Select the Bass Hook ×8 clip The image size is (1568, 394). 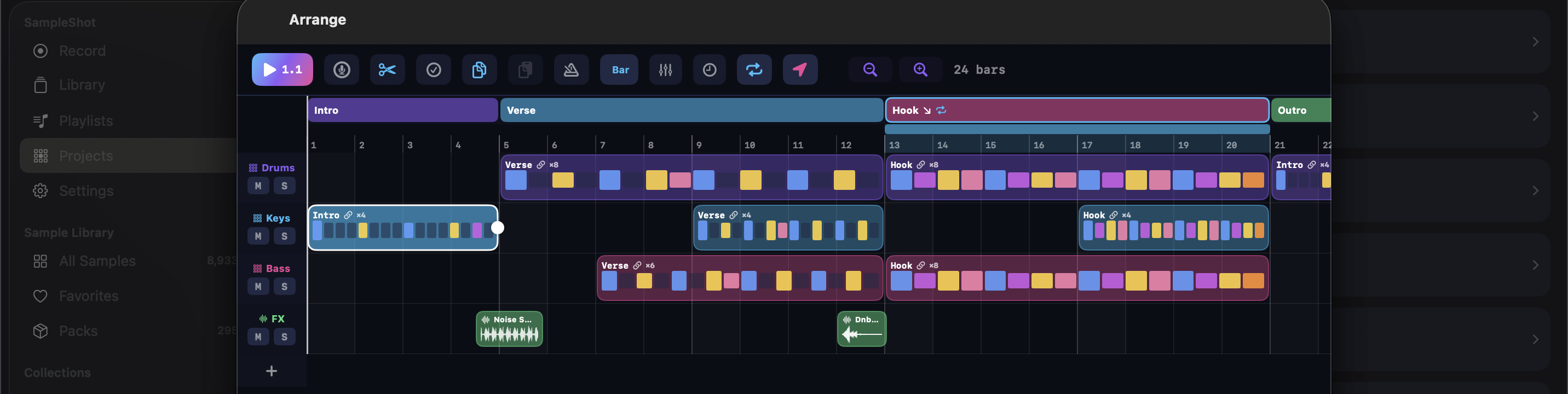[x=1077, y=278]
